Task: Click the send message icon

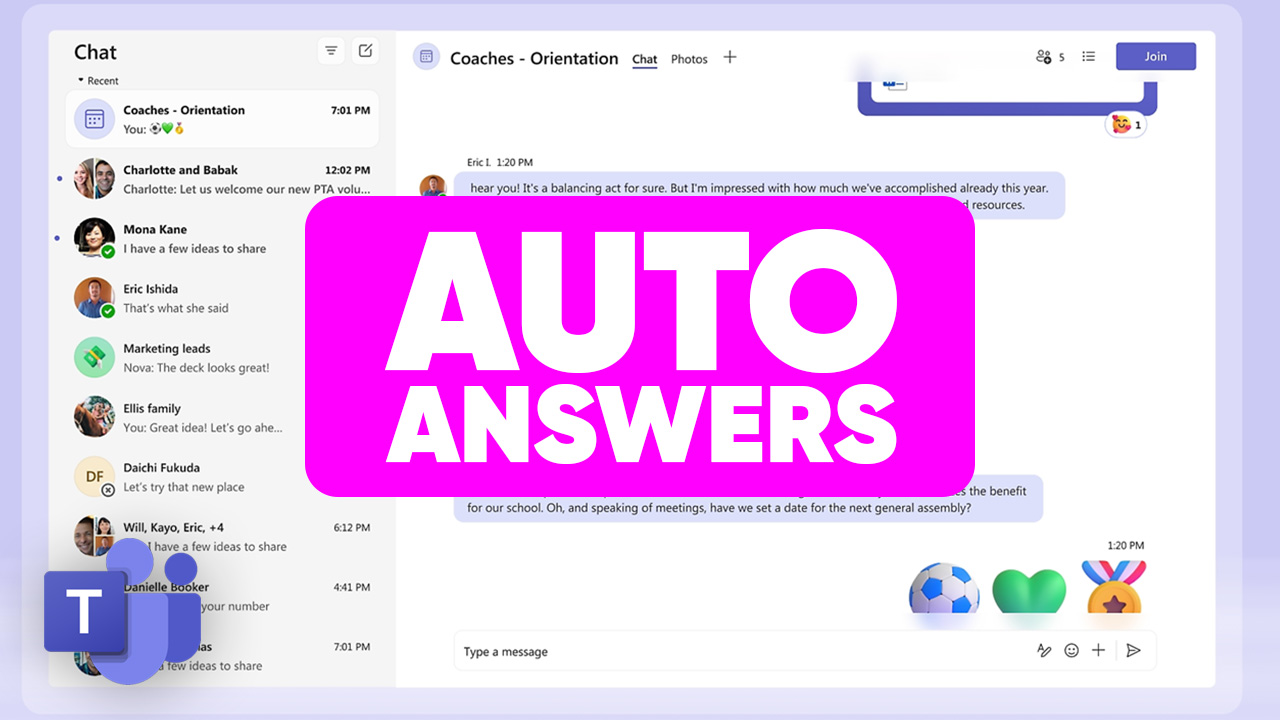Action: (x=1133, y=650)
